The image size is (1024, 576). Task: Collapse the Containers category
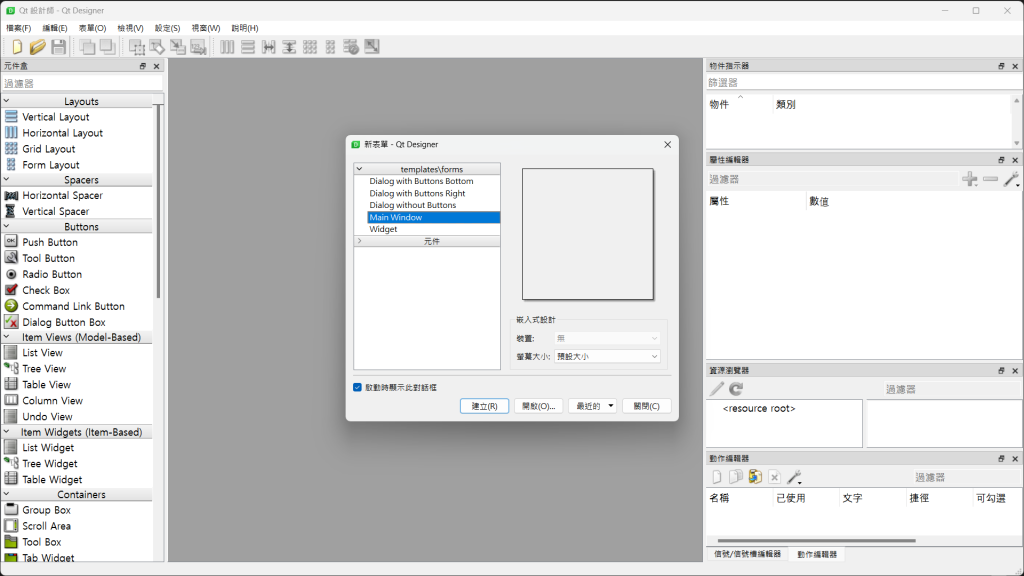click(7, 494)
